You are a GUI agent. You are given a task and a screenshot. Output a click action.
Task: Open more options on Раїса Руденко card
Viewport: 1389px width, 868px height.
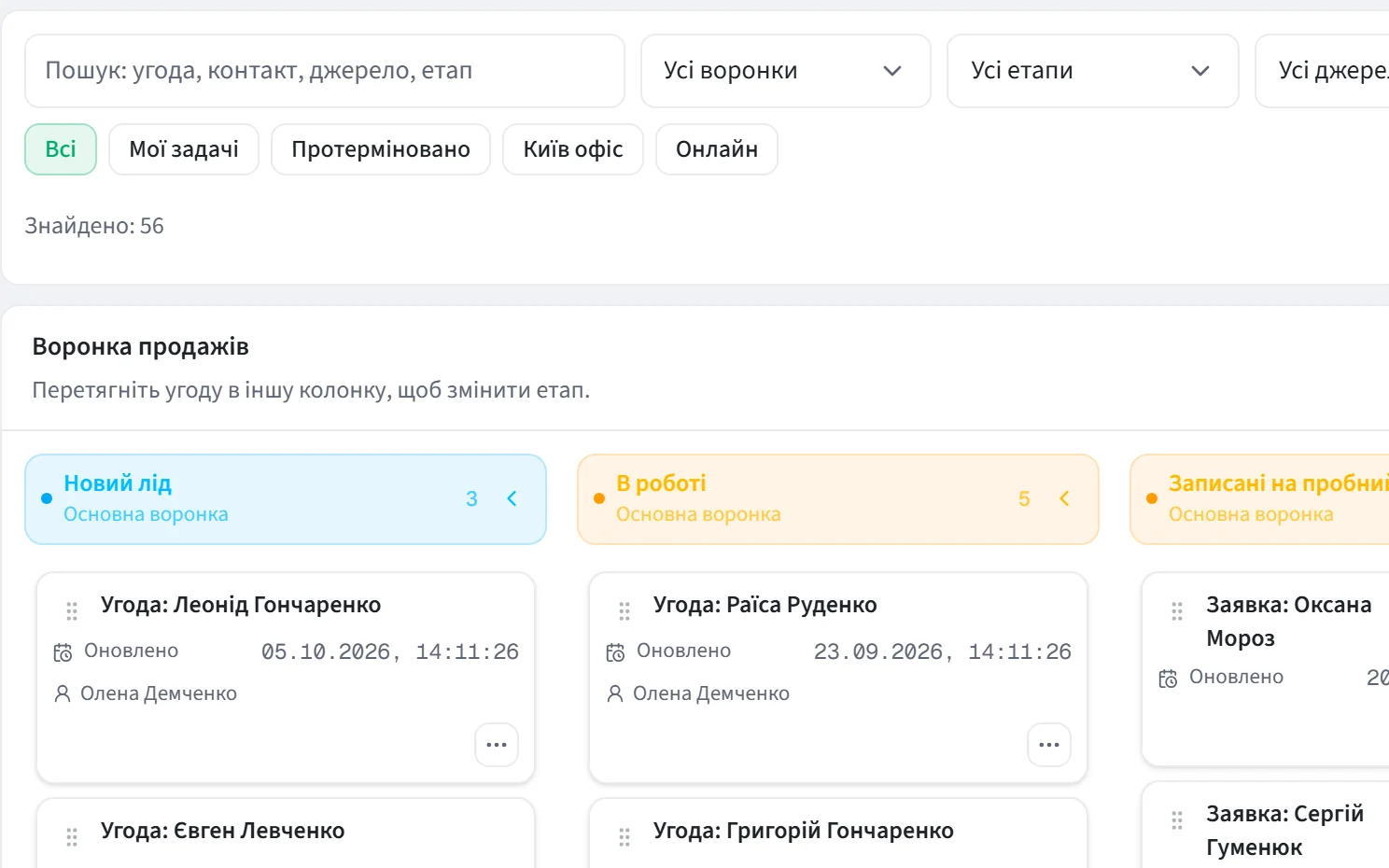click(1049, 745)
